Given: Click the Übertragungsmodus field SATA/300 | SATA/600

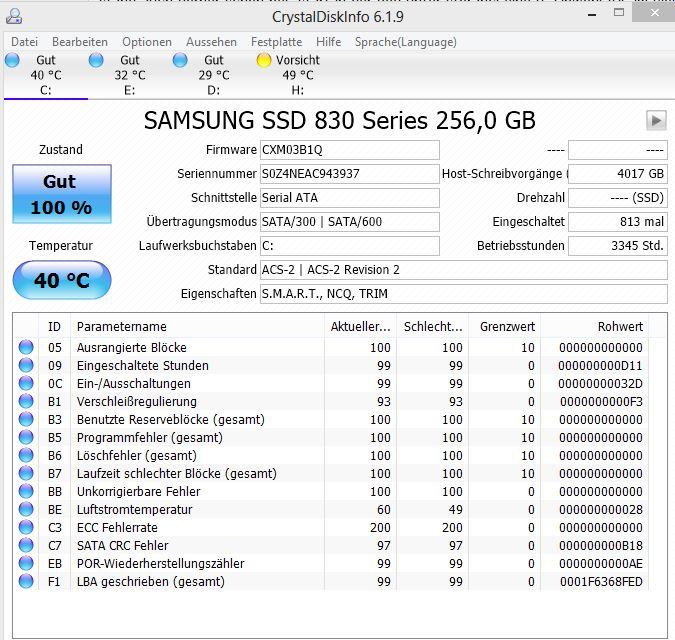Looking at the screenshot, I should tap(350, 222).
